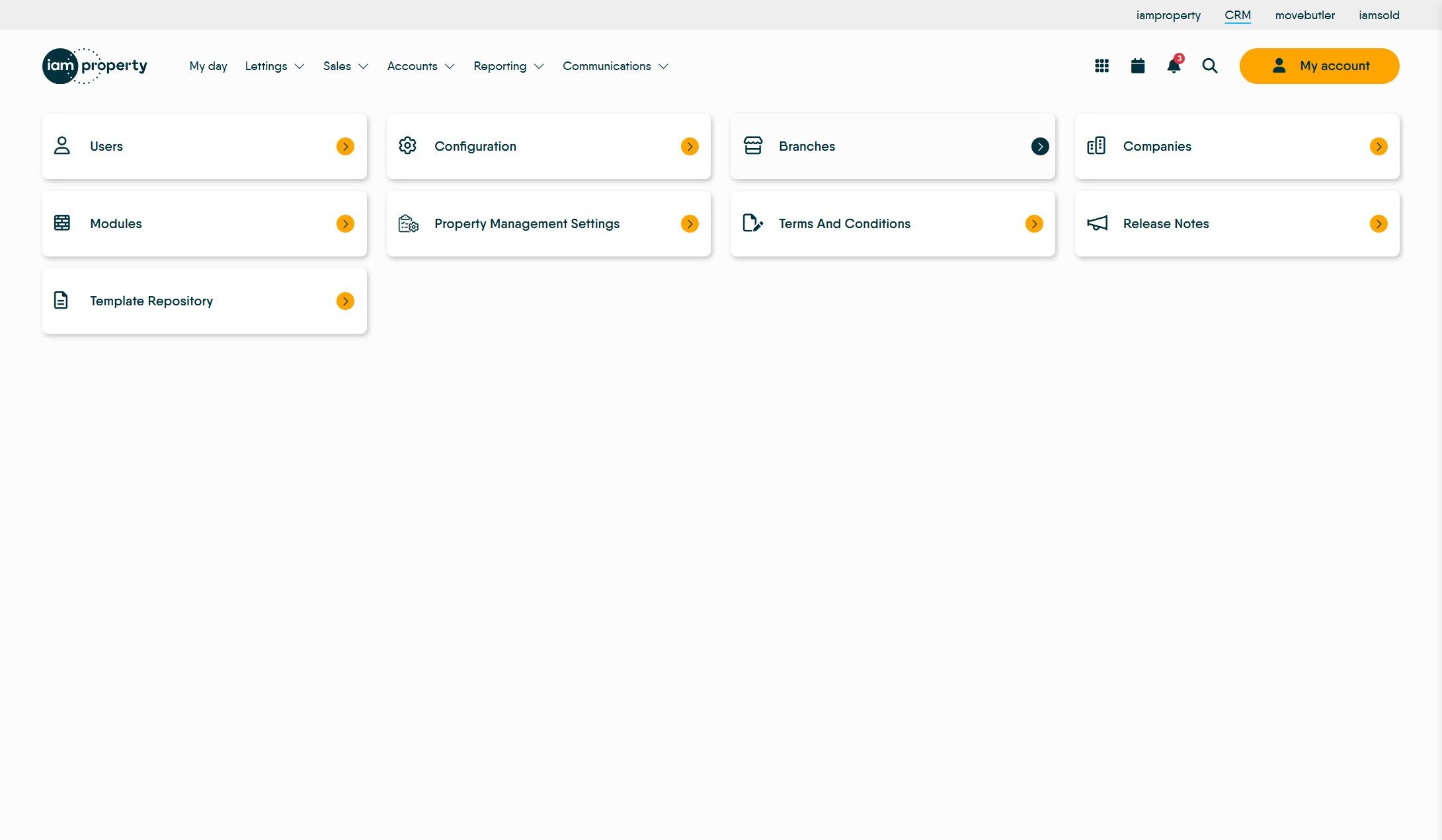Expand the Lettings dropdown menu
Image resolution: width=1442 pixels, height=840 pixels.
point(274,66)
